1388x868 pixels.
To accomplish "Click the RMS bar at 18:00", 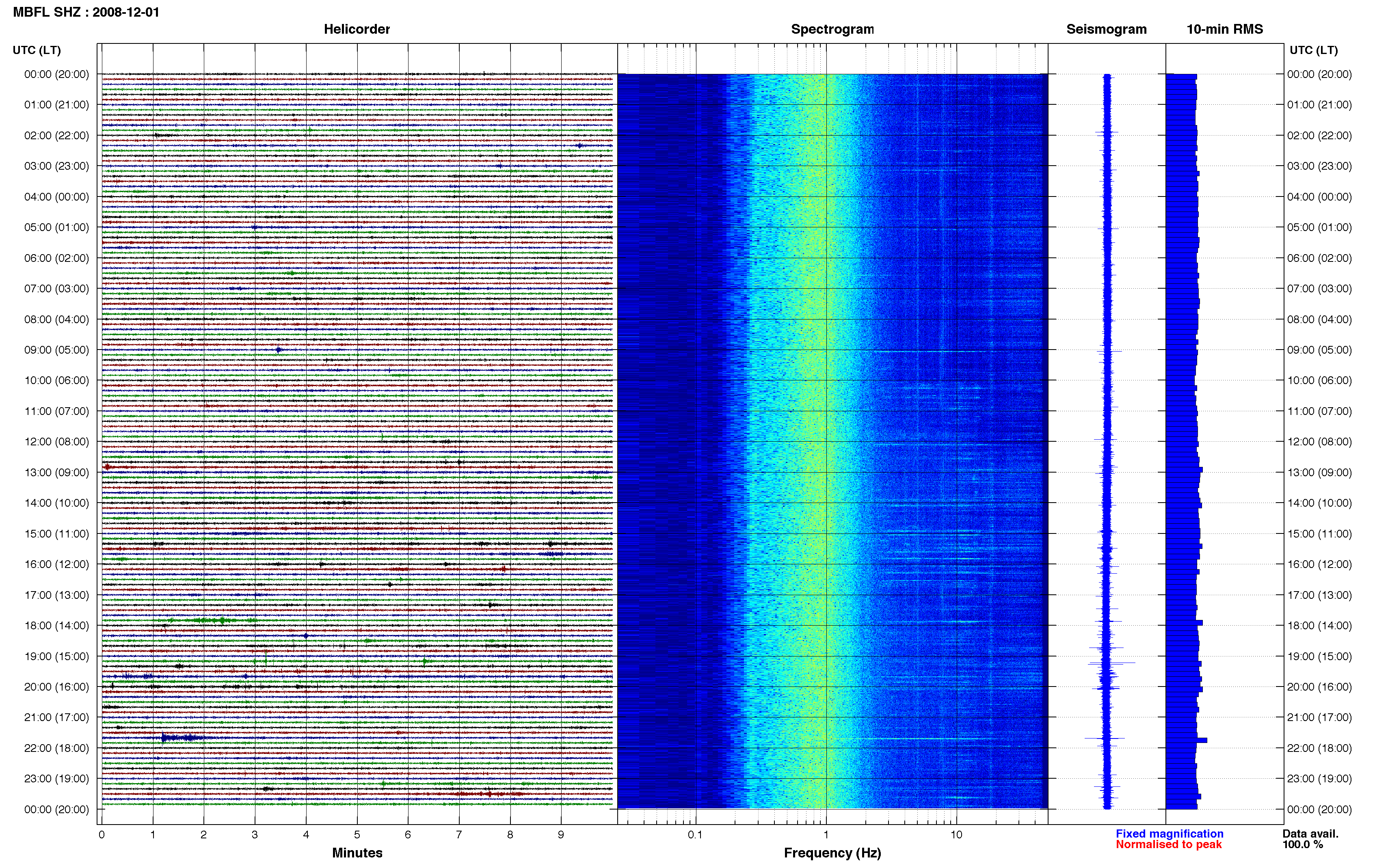I will (x=1184, y=623).
